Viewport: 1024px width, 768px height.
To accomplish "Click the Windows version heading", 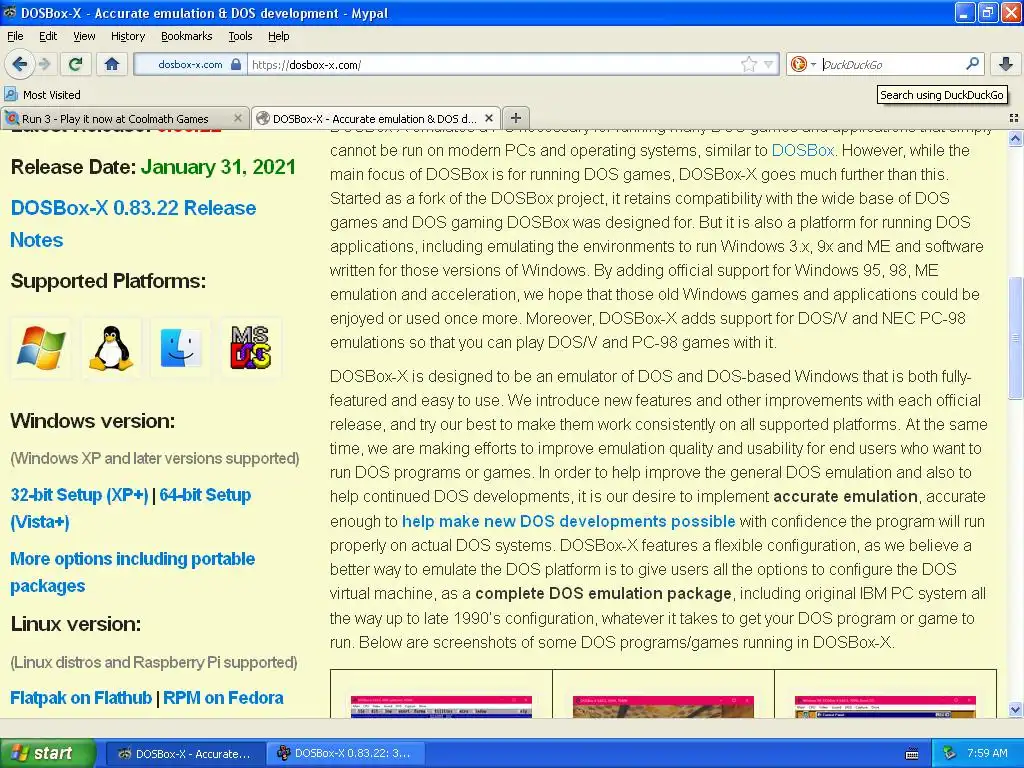I will [x=93, y=421].
